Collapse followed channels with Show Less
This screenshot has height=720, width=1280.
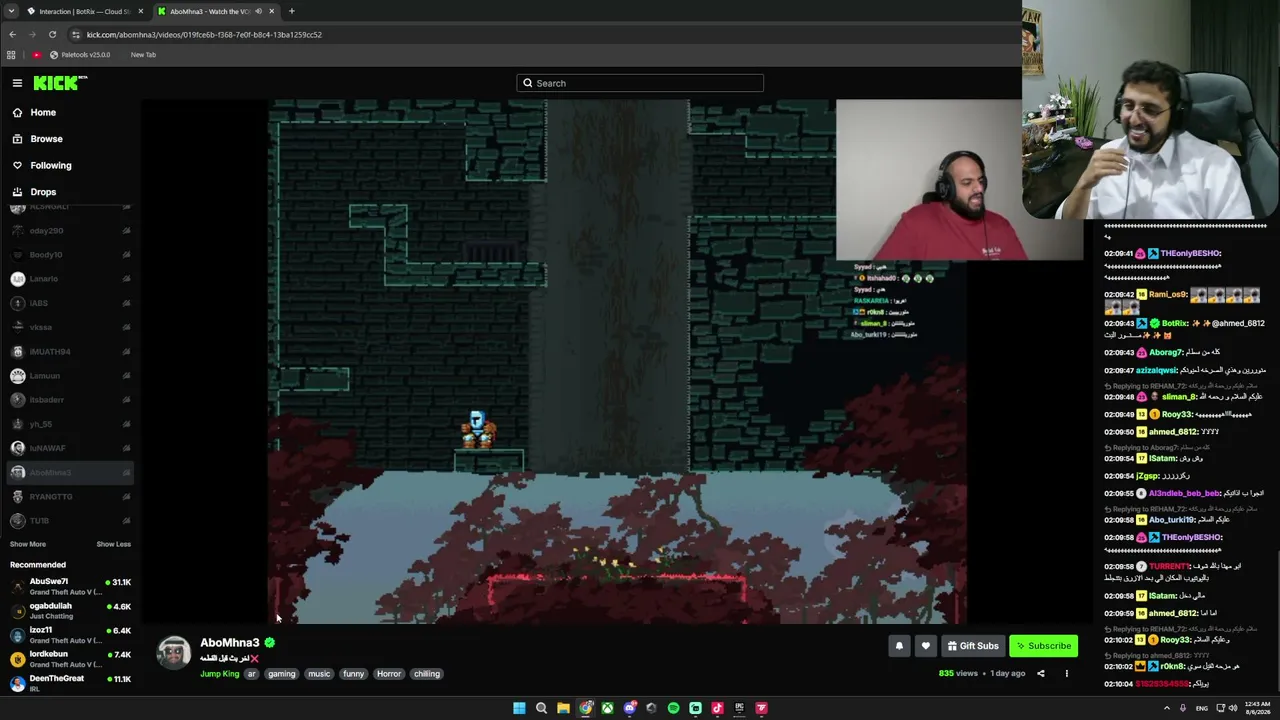coord(113,544)
